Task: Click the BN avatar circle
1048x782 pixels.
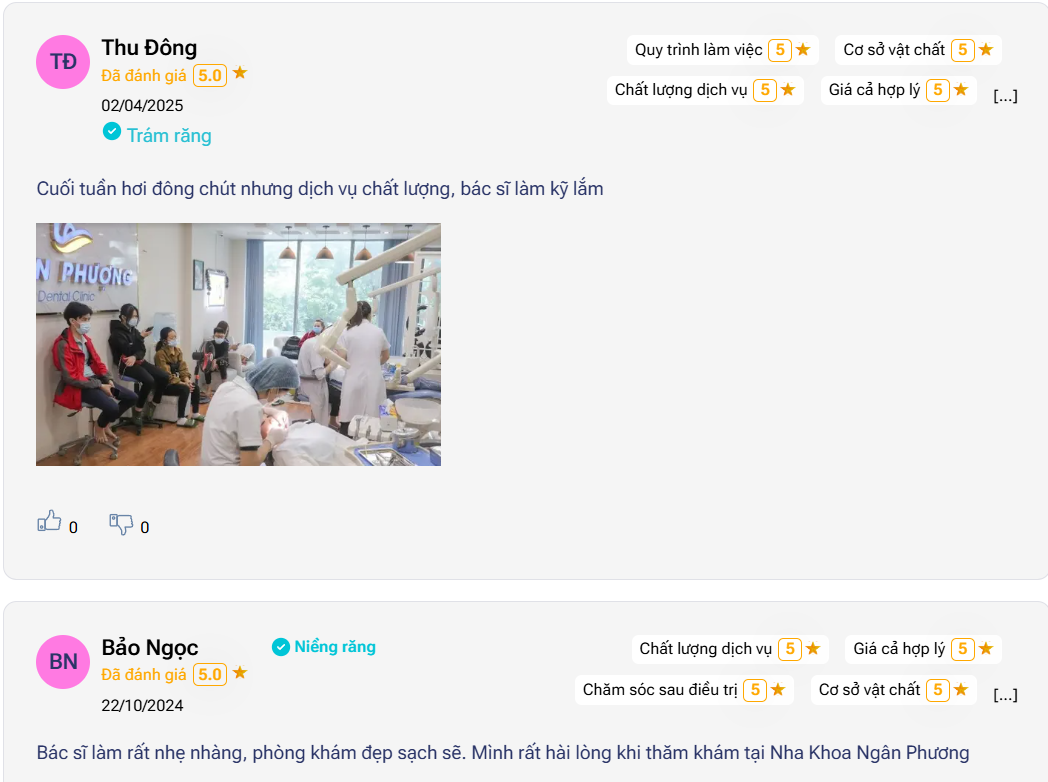Action: pos(63,662)
